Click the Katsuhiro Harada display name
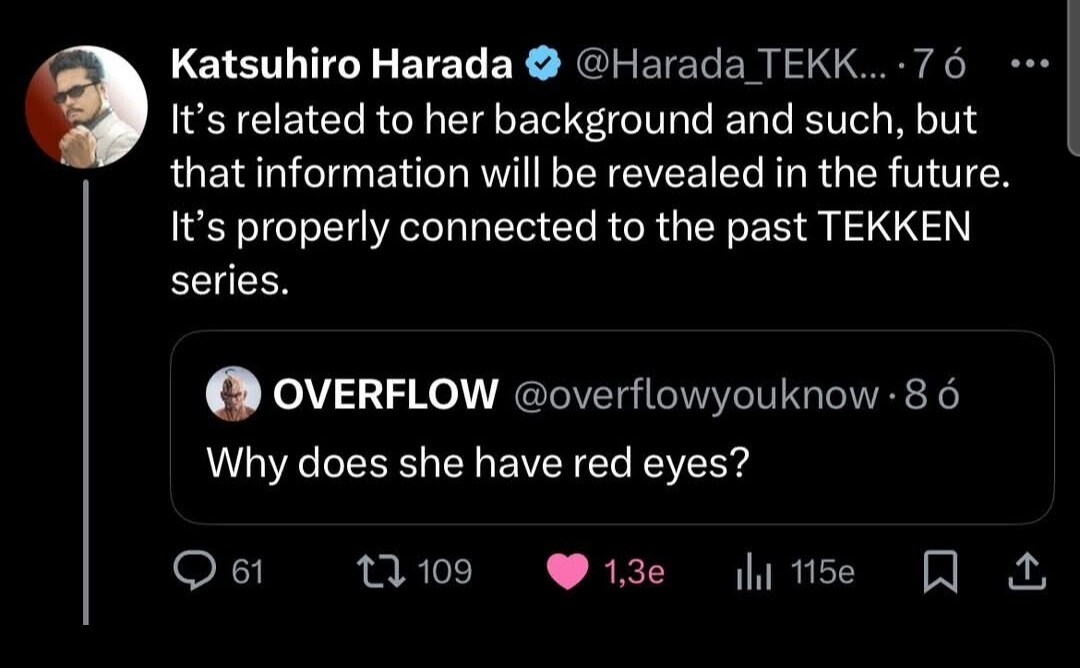Viewport: 1080px width, 668px height. (342, 65)
